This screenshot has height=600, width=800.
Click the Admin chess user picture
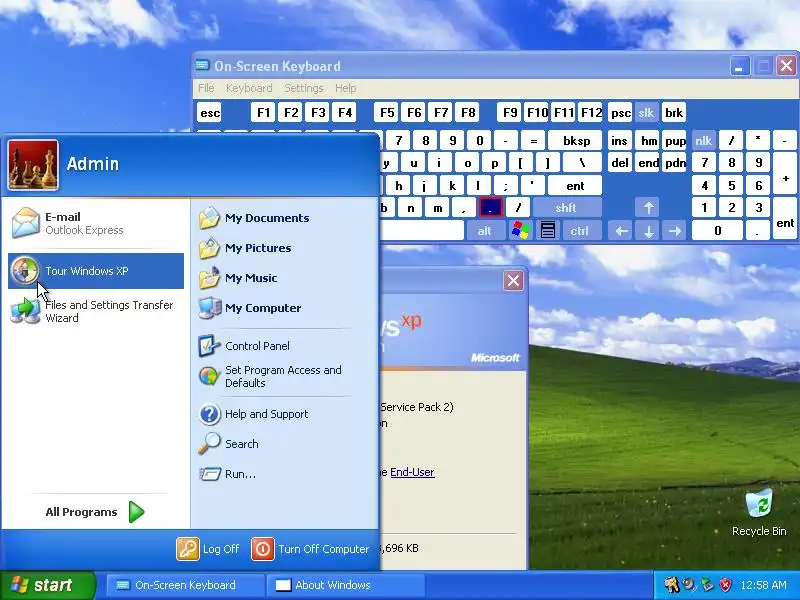[x=33, y=165]
